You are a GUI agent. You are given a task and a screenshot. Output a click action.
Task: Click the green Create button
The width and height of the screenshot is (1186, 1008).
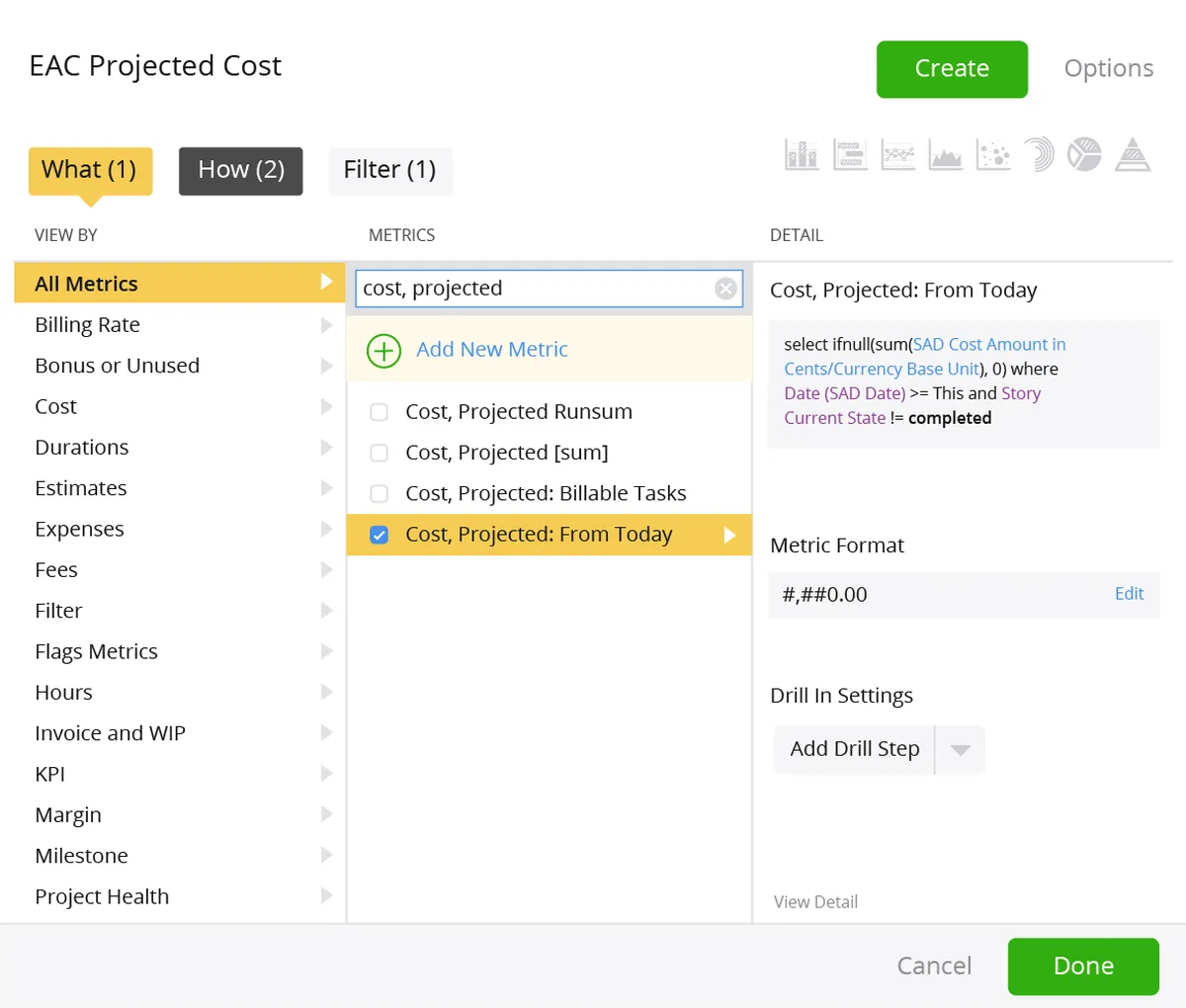click(x=952, y=68)
